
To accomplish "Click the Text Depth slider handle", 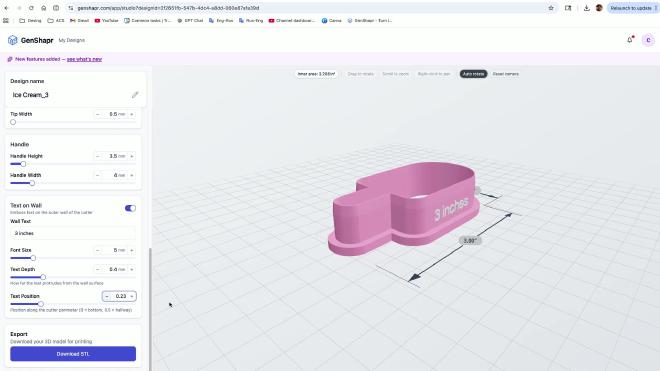I will [43, 277].
